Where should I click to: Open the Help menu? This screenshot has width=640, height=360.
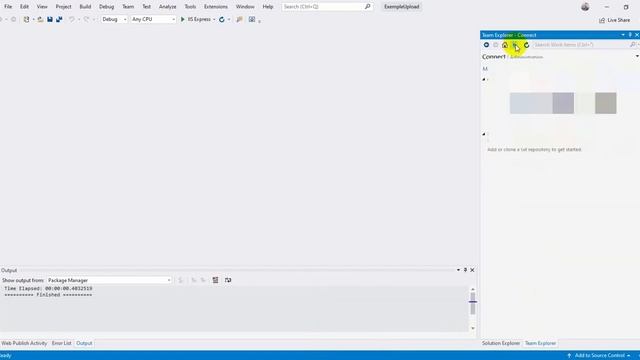pyautogui.click(x=268, y=7)
